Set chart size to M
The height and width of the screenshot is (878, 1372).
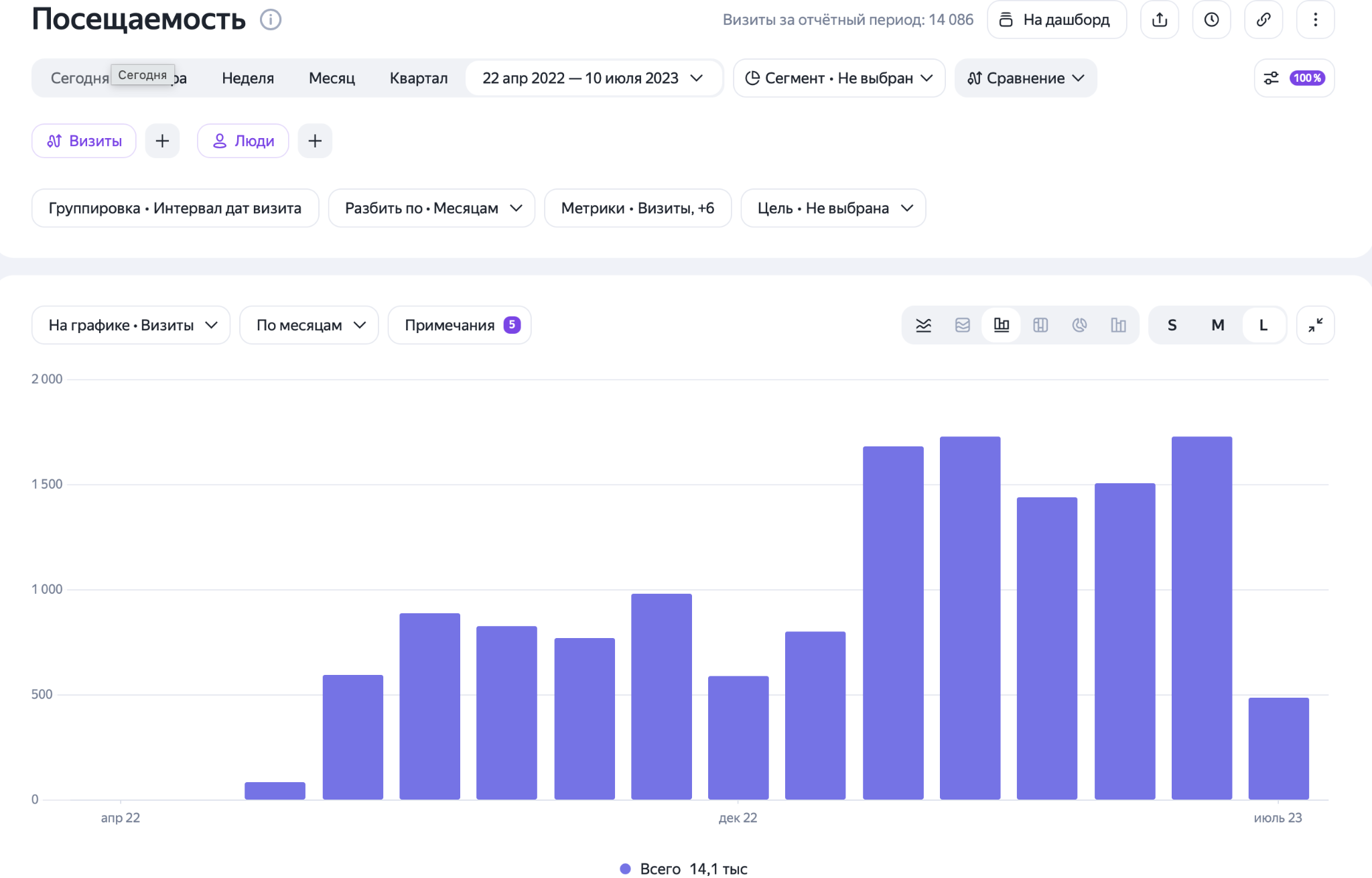point(1218,325)
